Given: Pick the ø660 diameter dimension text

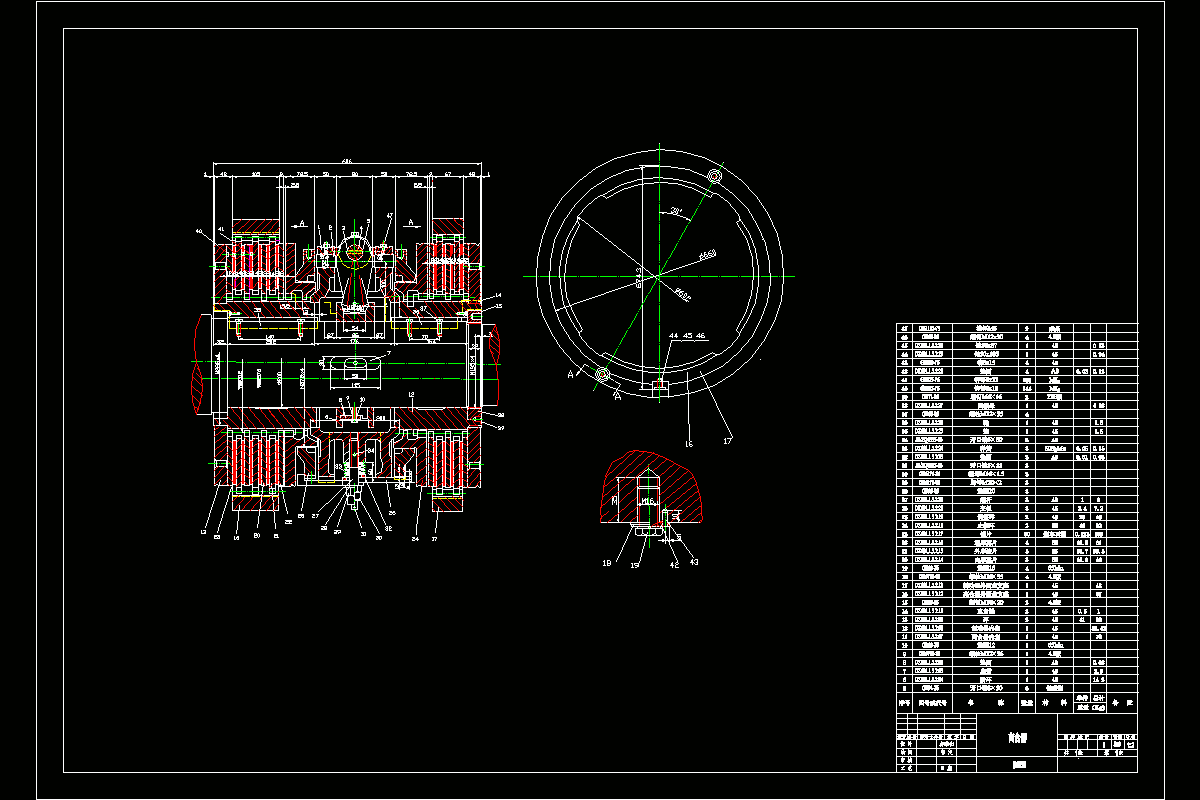Looking at the screenshot, I should 708,256.
